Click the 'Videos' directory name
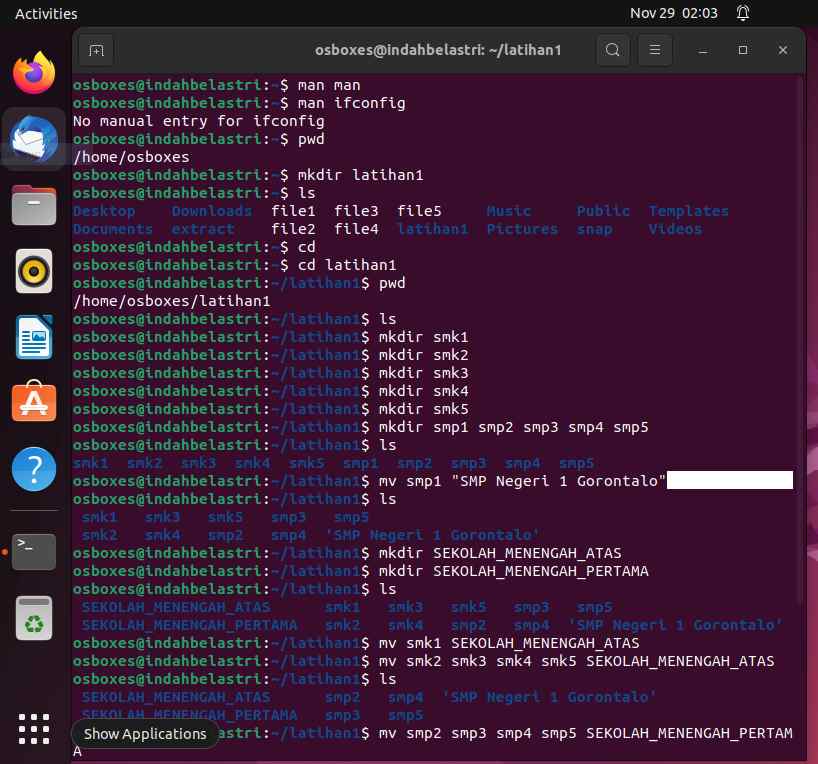The width and height of the screenshot is (818, 764). 675,229
